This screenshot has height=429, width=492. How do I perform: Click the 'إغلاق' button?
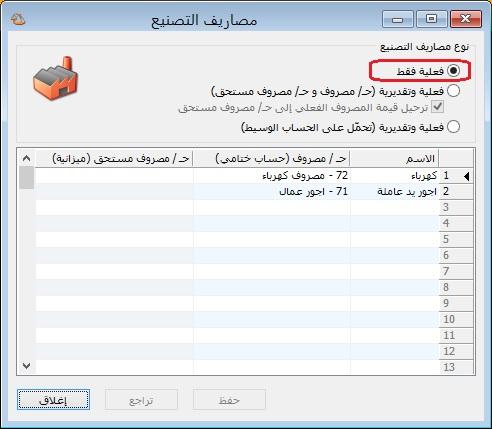point(53,400)
